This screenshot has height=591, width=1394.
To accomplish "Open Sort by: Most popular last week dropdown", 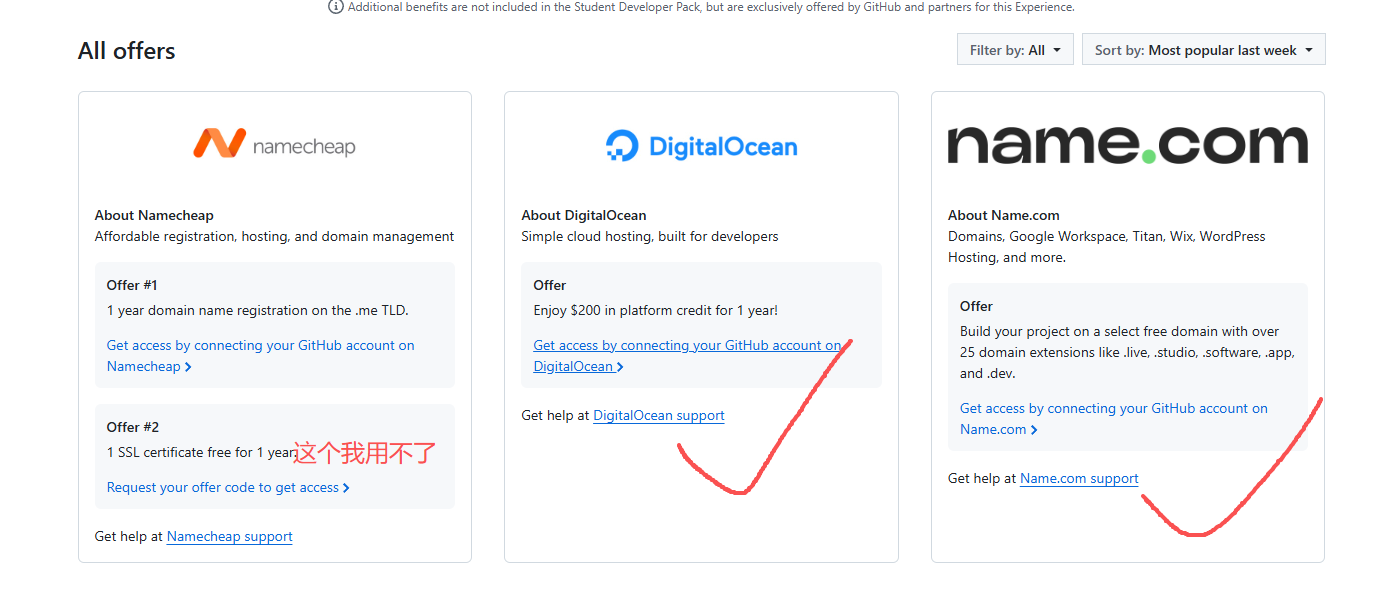I will (x=1204, y=50).
